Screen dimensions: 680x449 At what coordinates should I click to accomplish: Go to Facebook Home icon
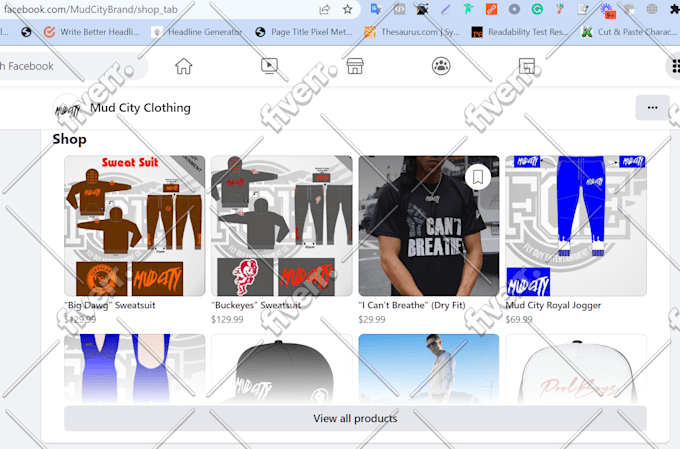click(x=183, y=66)
